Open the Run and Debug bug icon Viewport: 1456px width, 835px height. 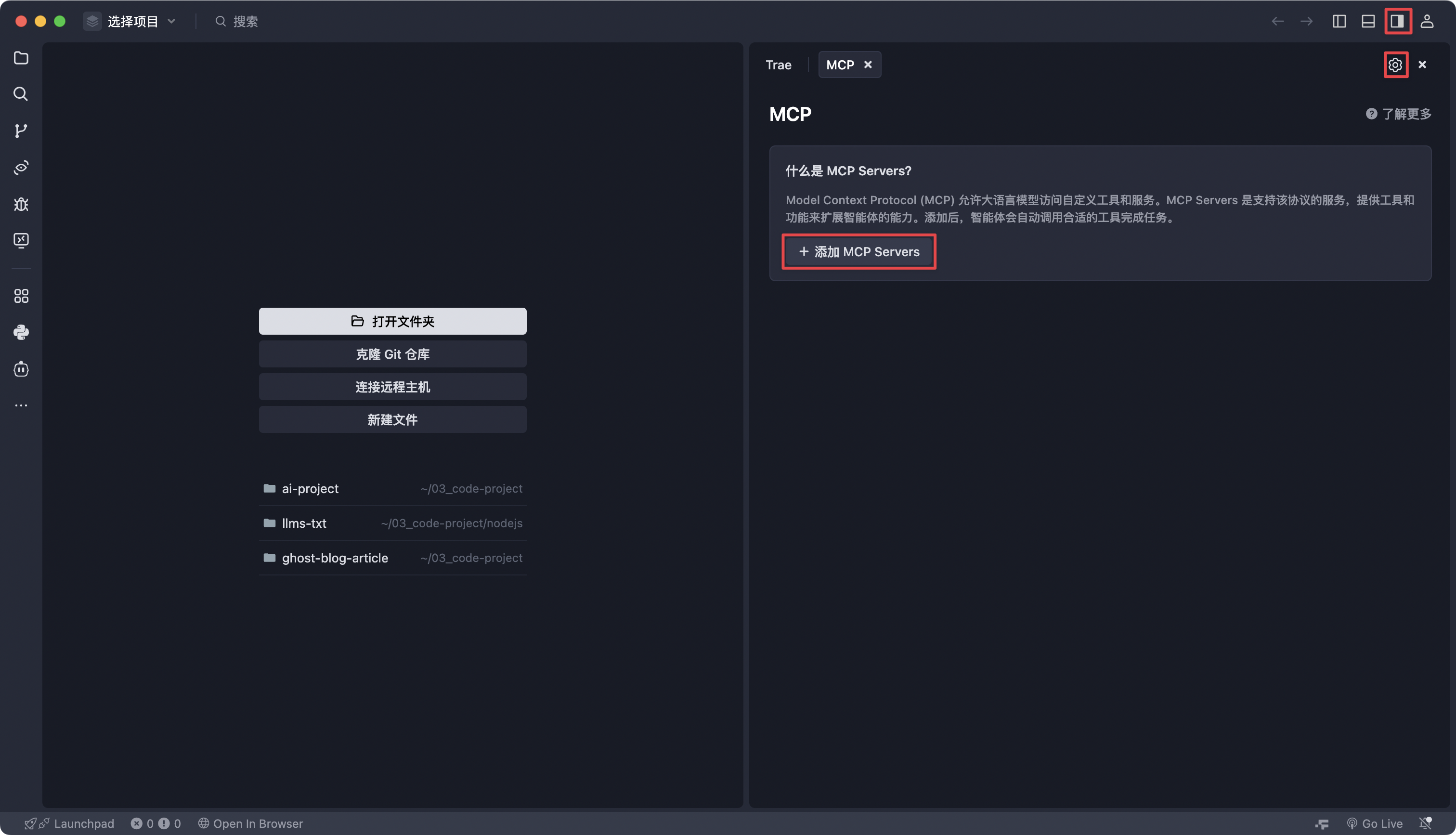[x=21, y=204]
